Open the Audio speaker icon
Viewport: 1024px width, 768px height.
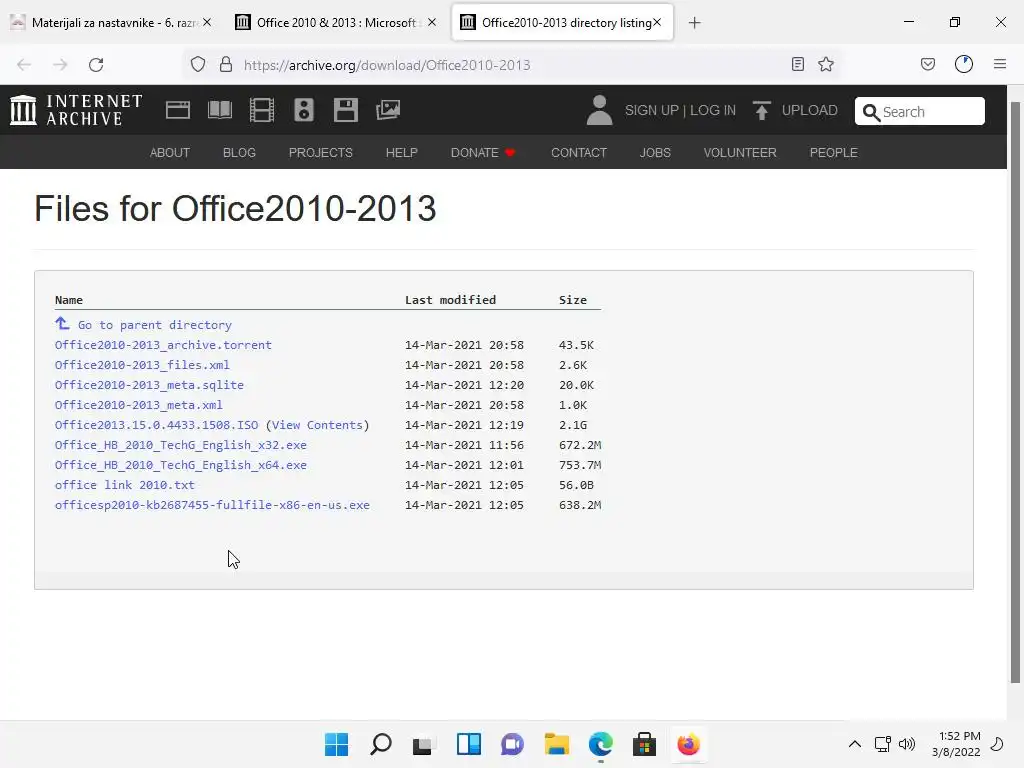click(304, 110)
